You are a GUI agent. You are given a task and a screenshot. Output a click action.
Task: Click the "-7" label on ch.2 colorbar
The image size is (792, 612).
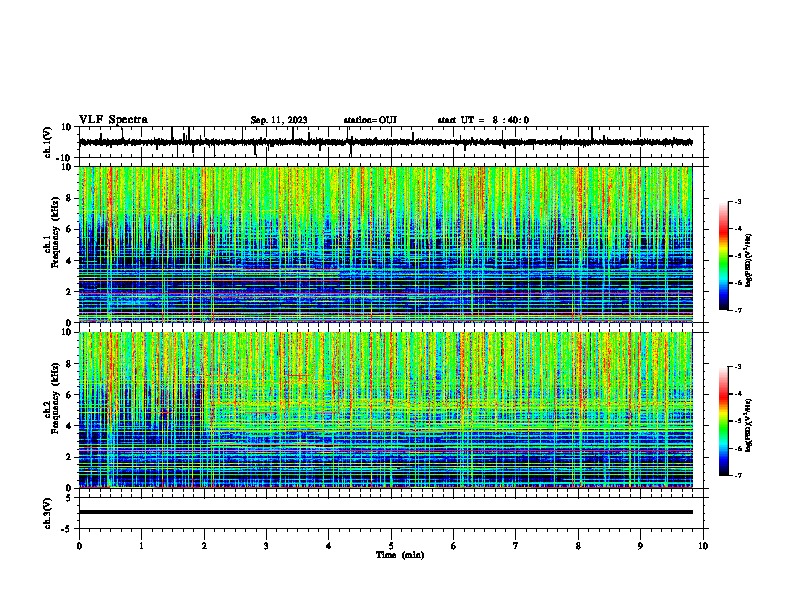[737, 475]
